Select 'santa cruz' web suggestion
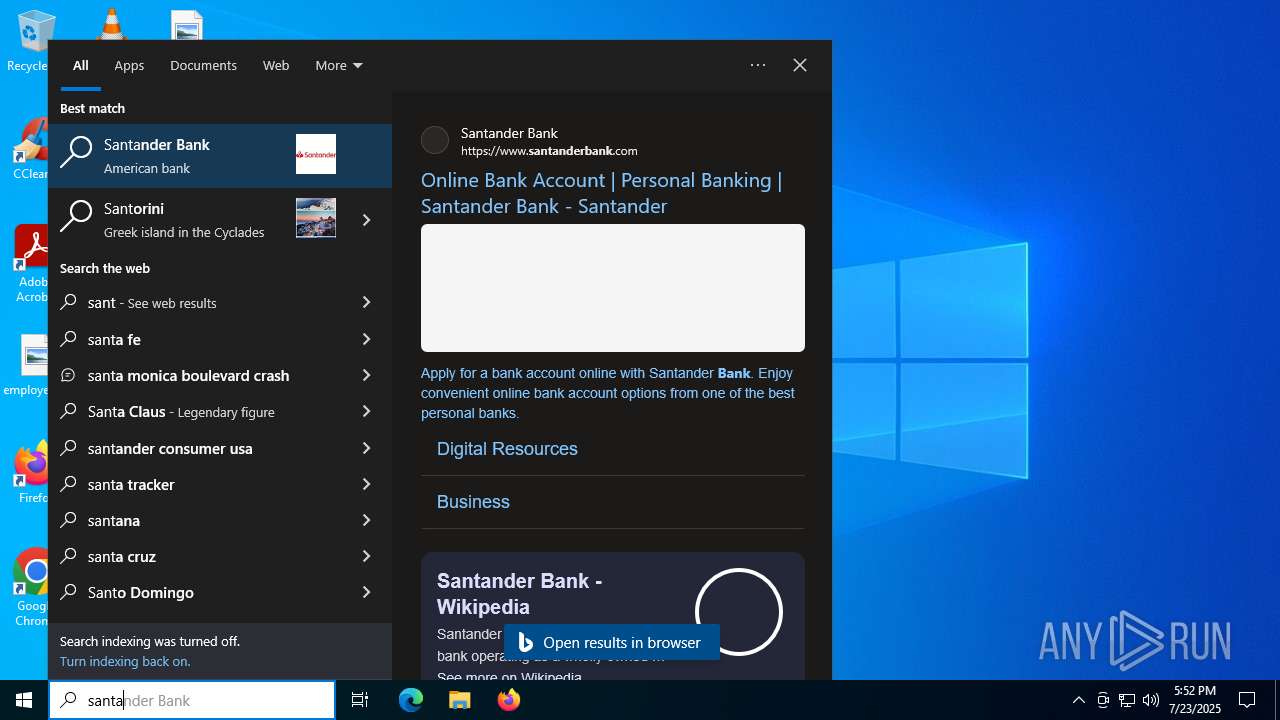 [x=195, y=556]
